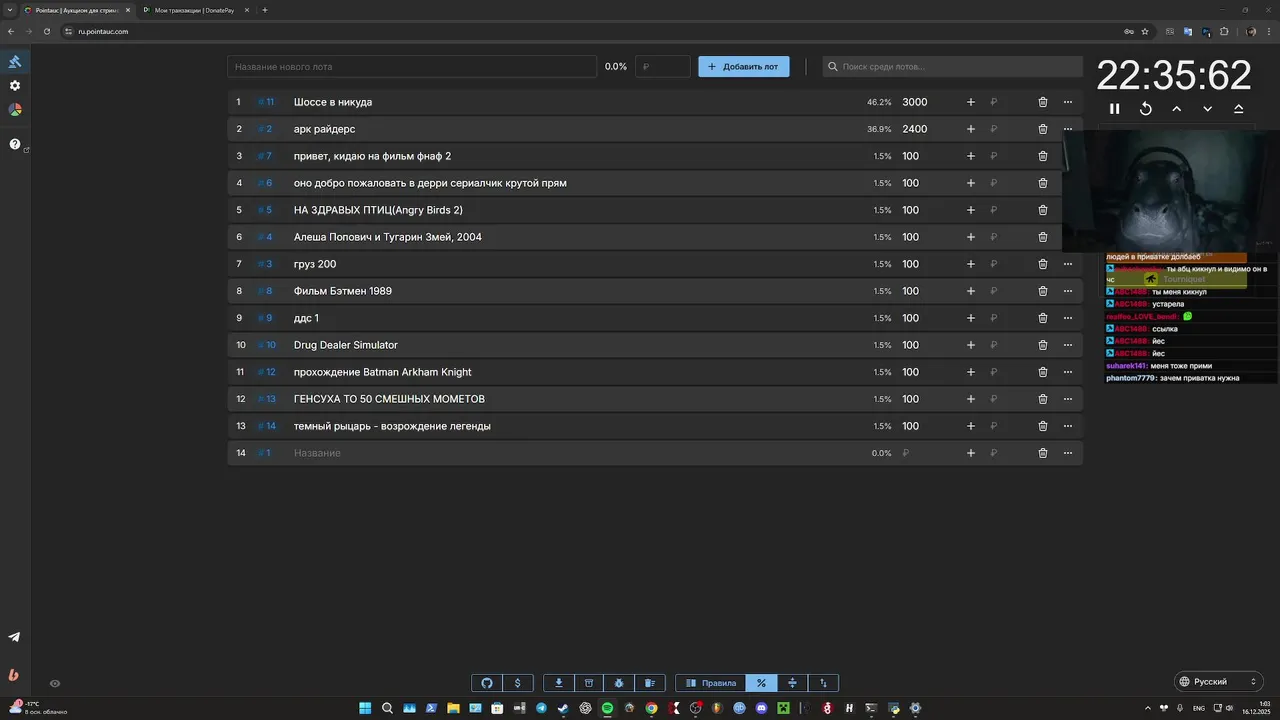The height and width of the screenshot is (720, 1280).
Task: Open more options for груз 200
Action: (x=1068, y=264)
